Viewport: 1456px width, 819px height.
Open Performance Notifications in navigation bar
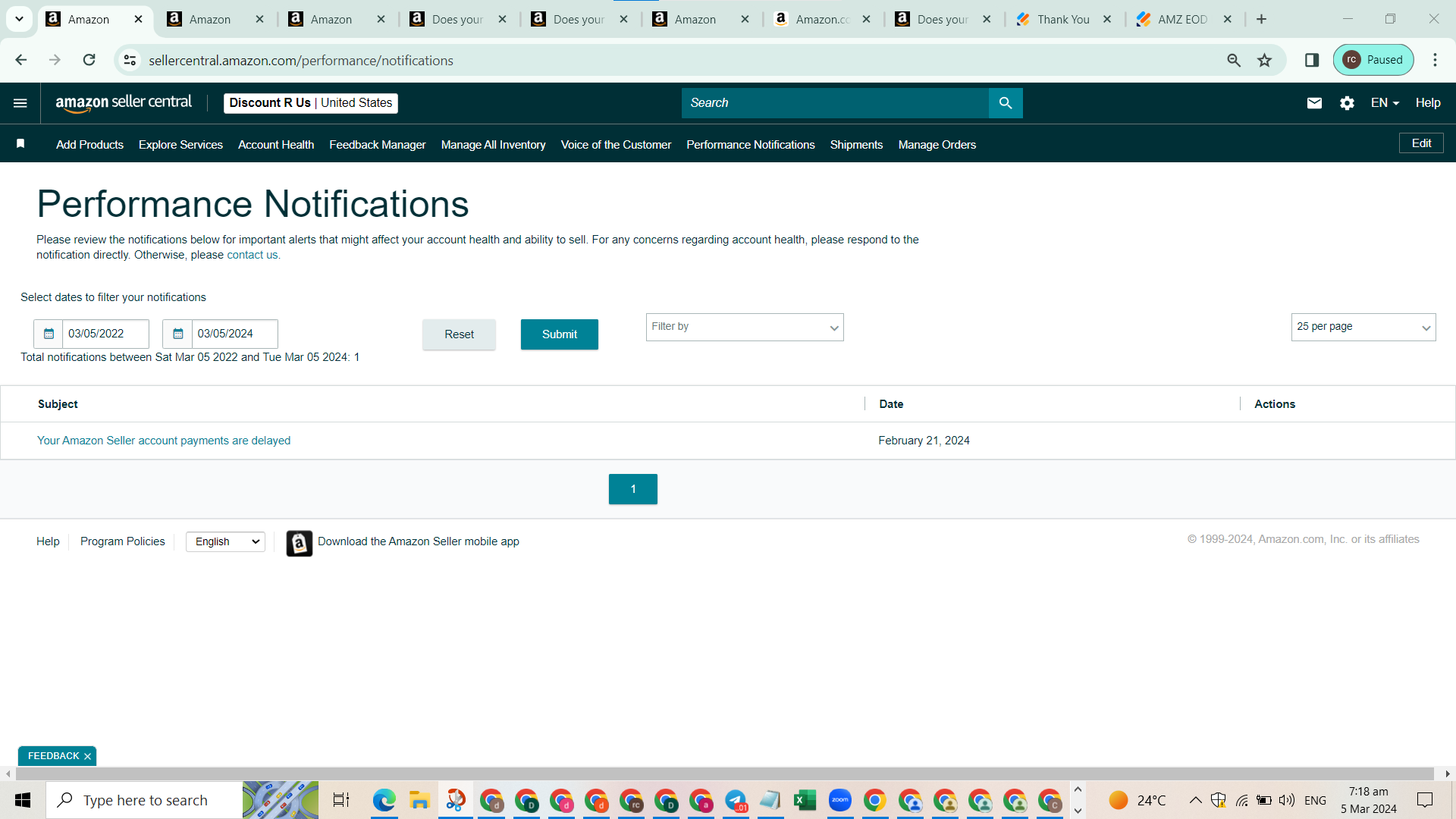click(x=751, y=145)
